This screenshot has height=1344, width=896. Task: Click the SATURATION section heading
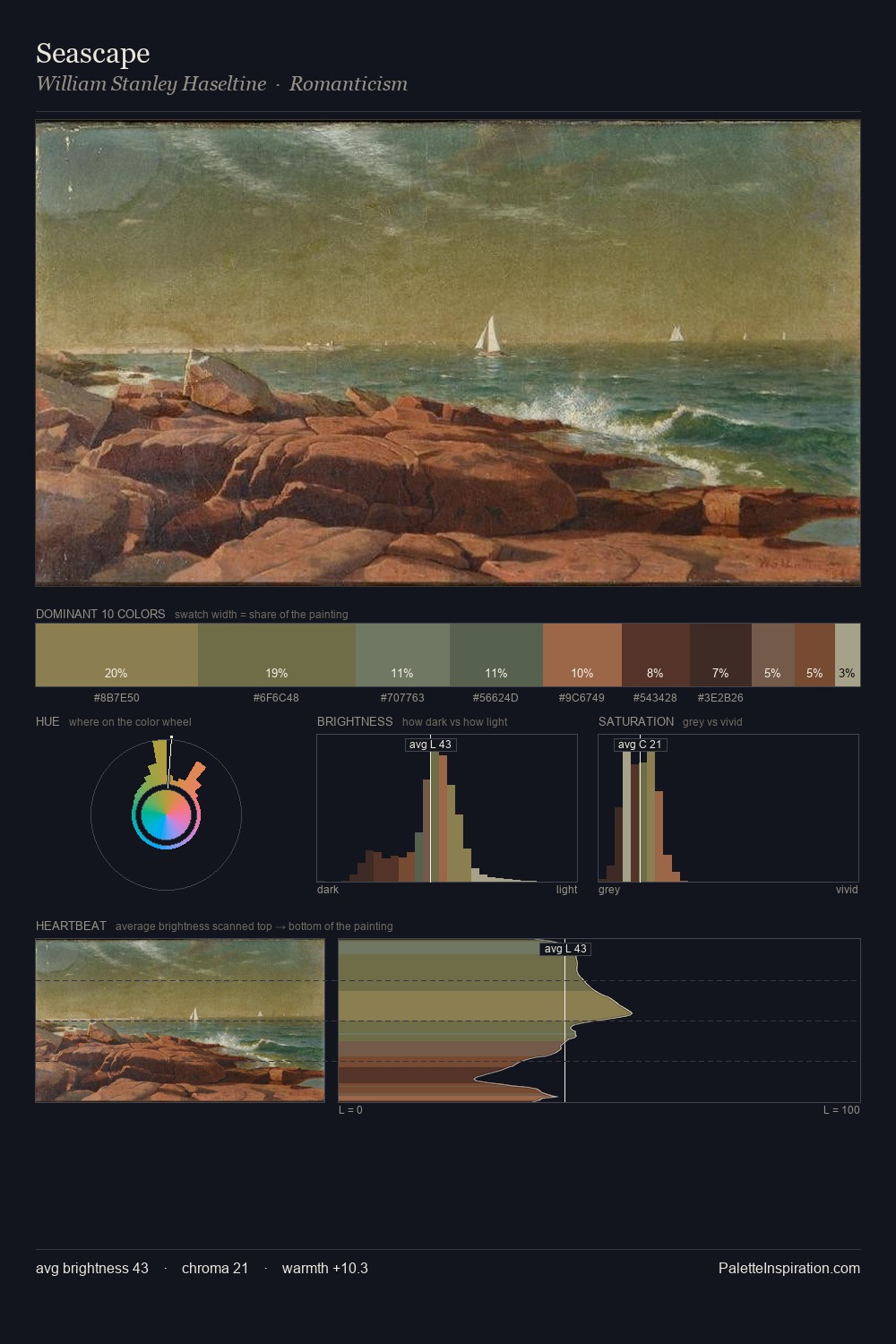coord(636,721)
